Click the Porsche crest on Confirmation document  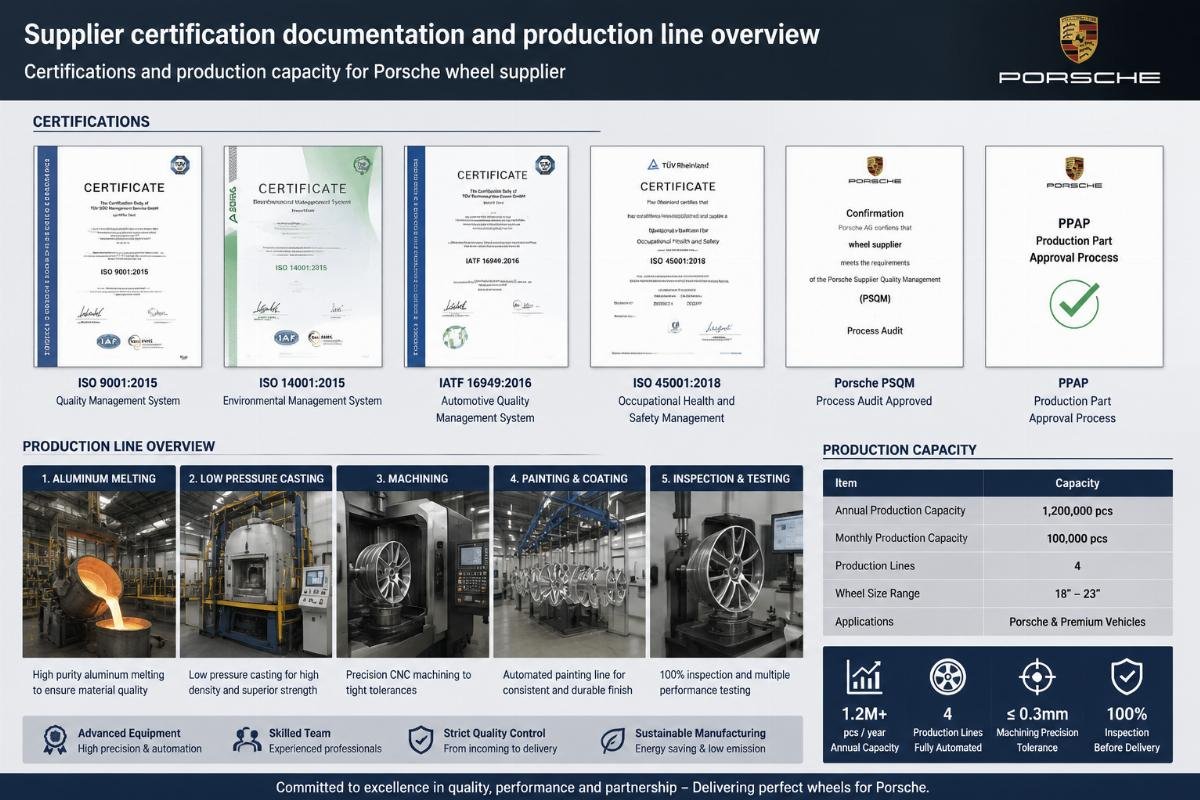pos(874,166)
